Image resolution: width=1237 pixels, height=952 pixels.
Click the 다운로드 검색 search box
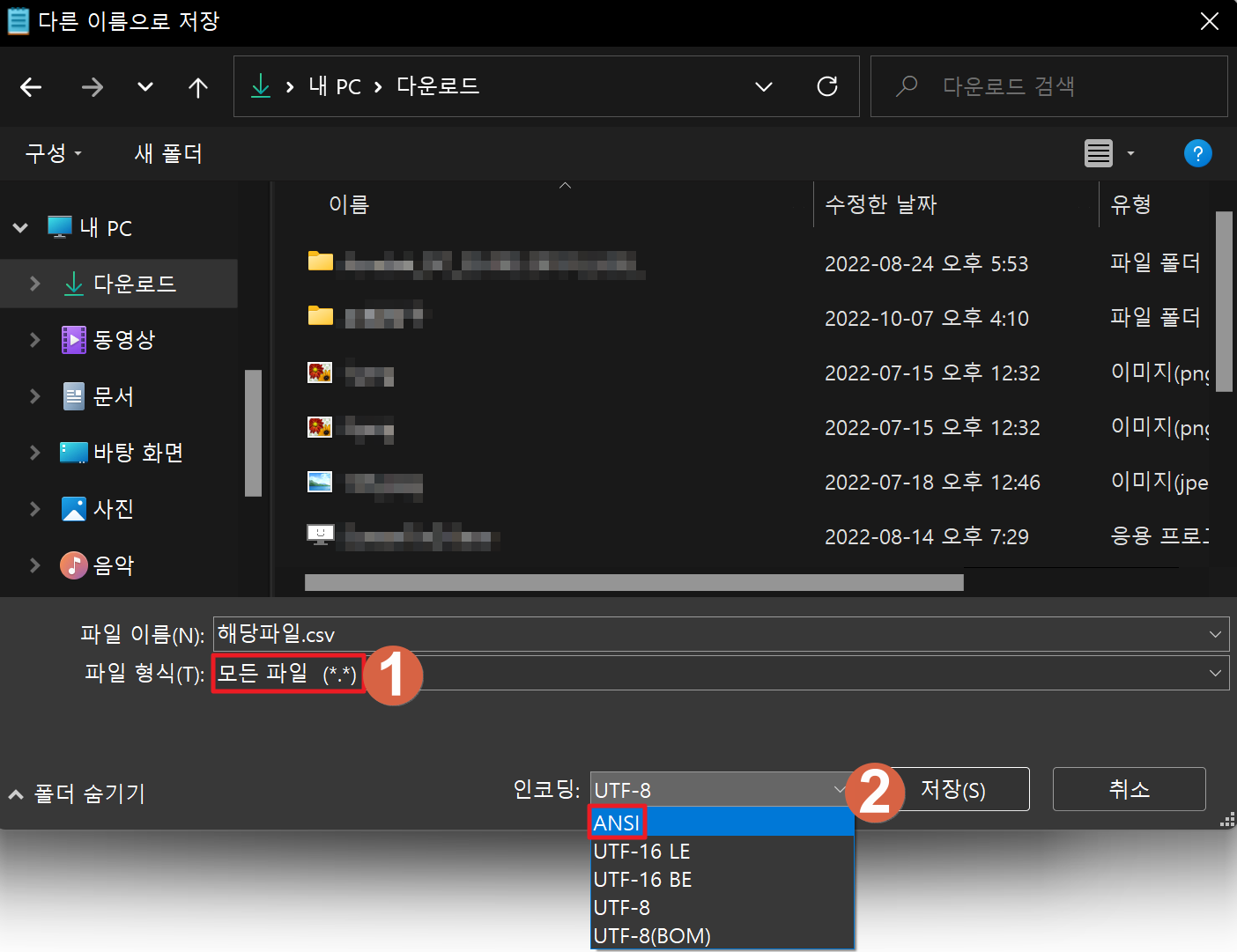point(1048,86)
